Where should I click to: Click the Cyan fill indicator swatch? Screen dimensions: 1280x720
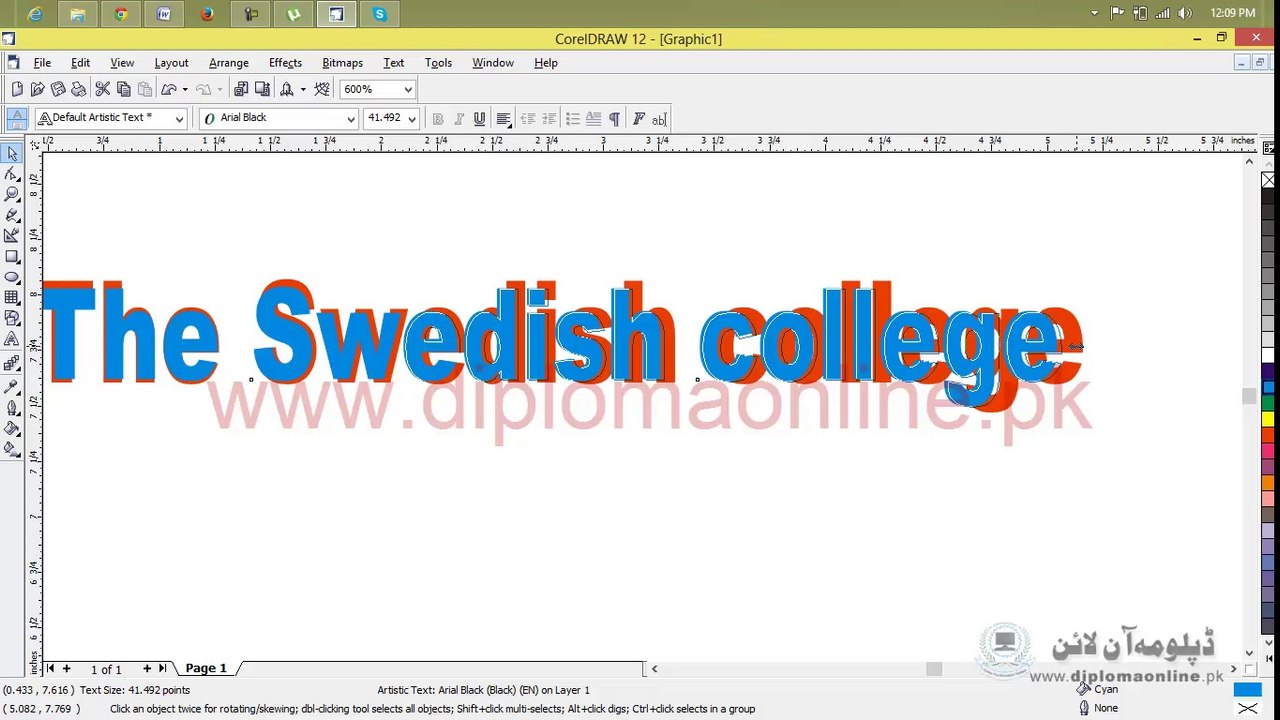point(1247,689)
